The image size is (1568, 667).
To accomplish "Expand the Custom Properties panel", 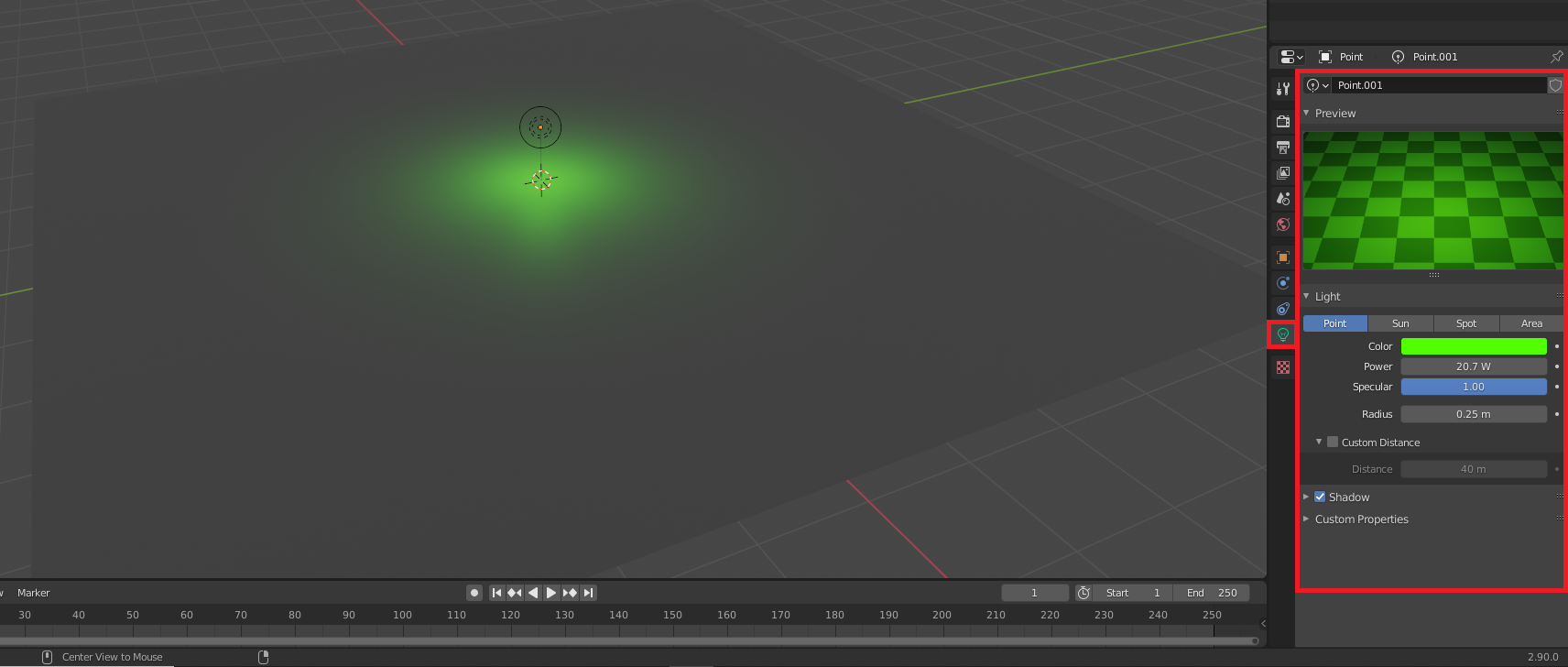I will (1306, 519).
